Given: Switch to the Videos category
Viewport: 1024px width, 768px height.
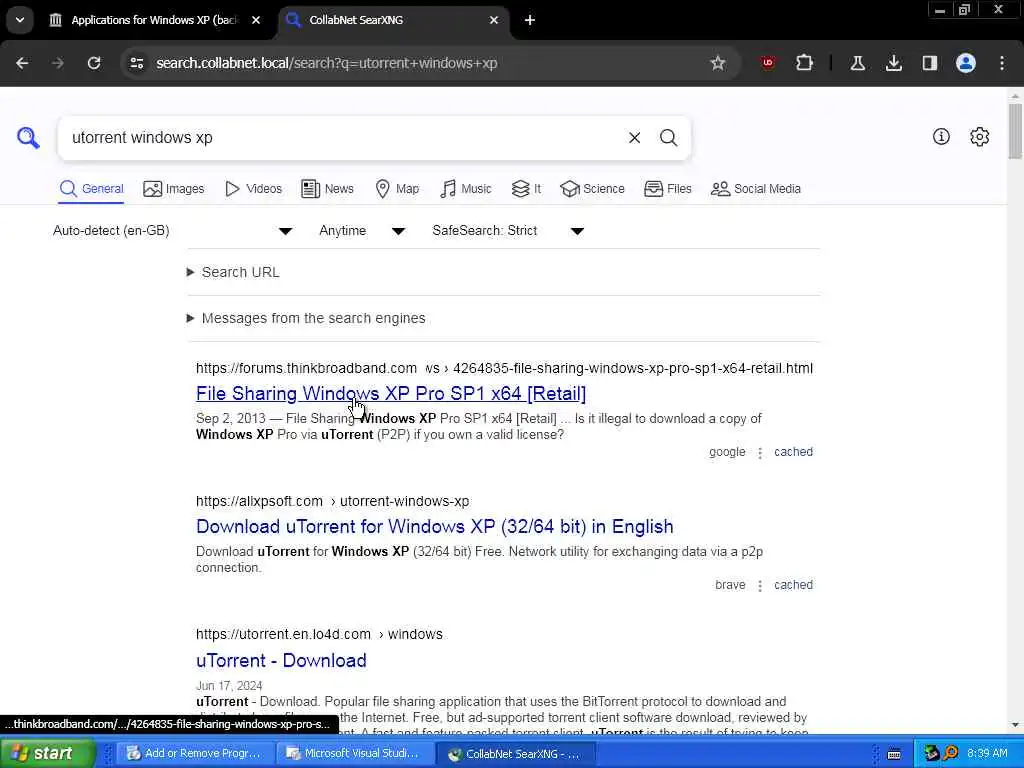Looking at the screenshot, I should click(x=253, y=189).
